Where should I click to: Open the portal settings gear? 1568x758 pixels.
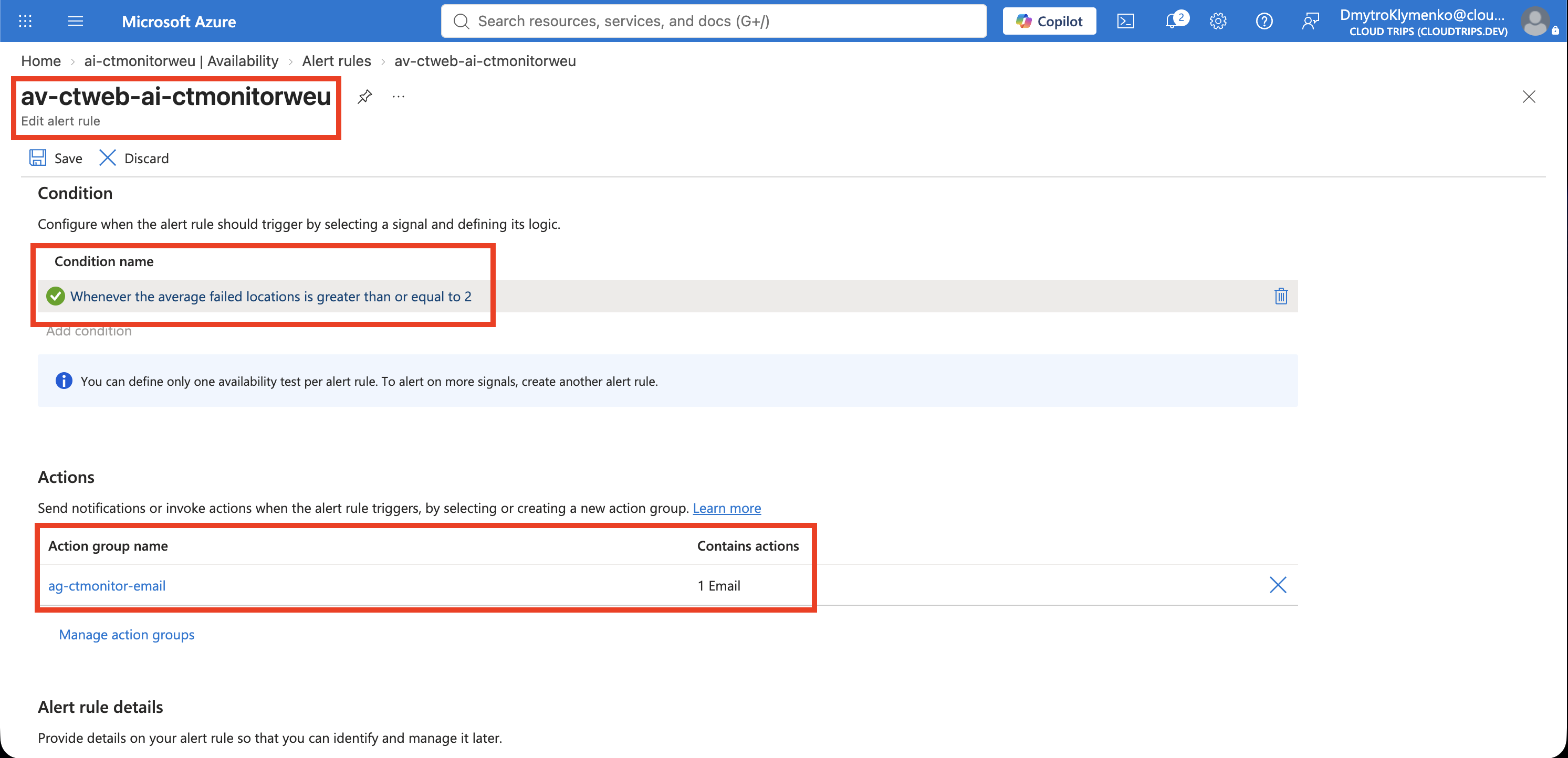pos(1217,22)
